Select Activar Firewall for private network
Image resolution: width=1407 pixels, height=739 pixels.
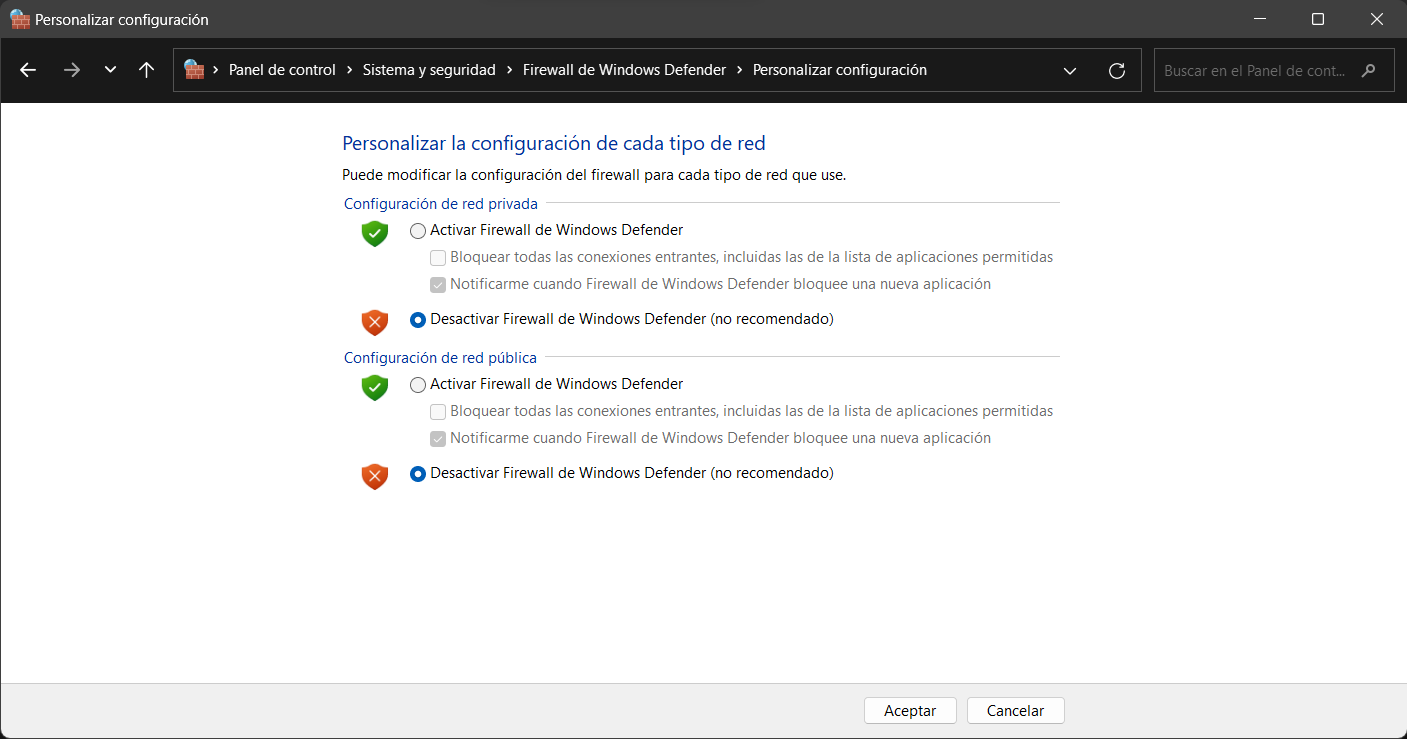pos(418,231)
